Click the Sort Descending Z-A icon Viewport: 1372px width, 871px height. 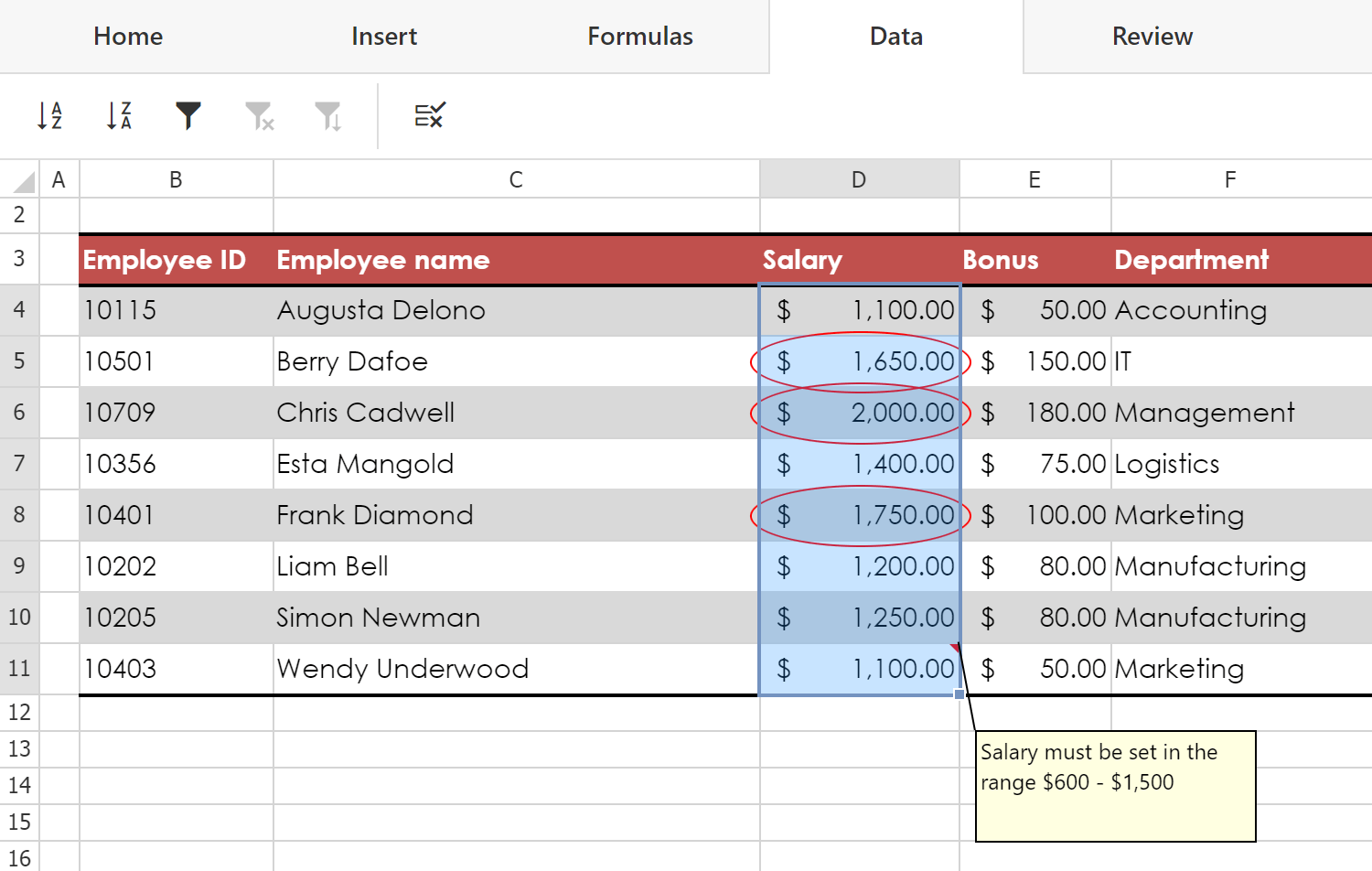[119, 115]
